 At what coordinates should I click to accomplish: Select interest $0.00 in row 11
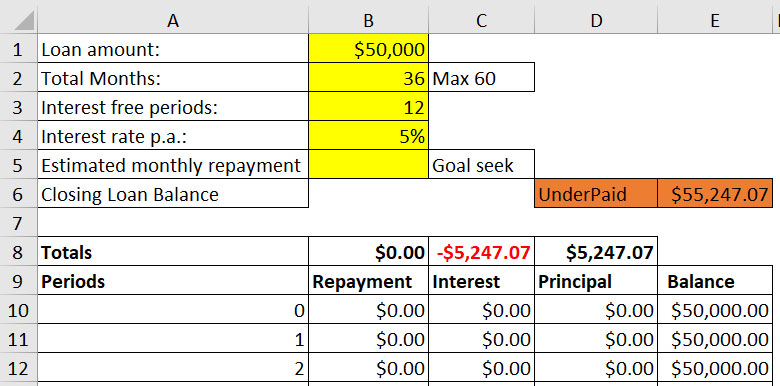(x=481, y=338)
